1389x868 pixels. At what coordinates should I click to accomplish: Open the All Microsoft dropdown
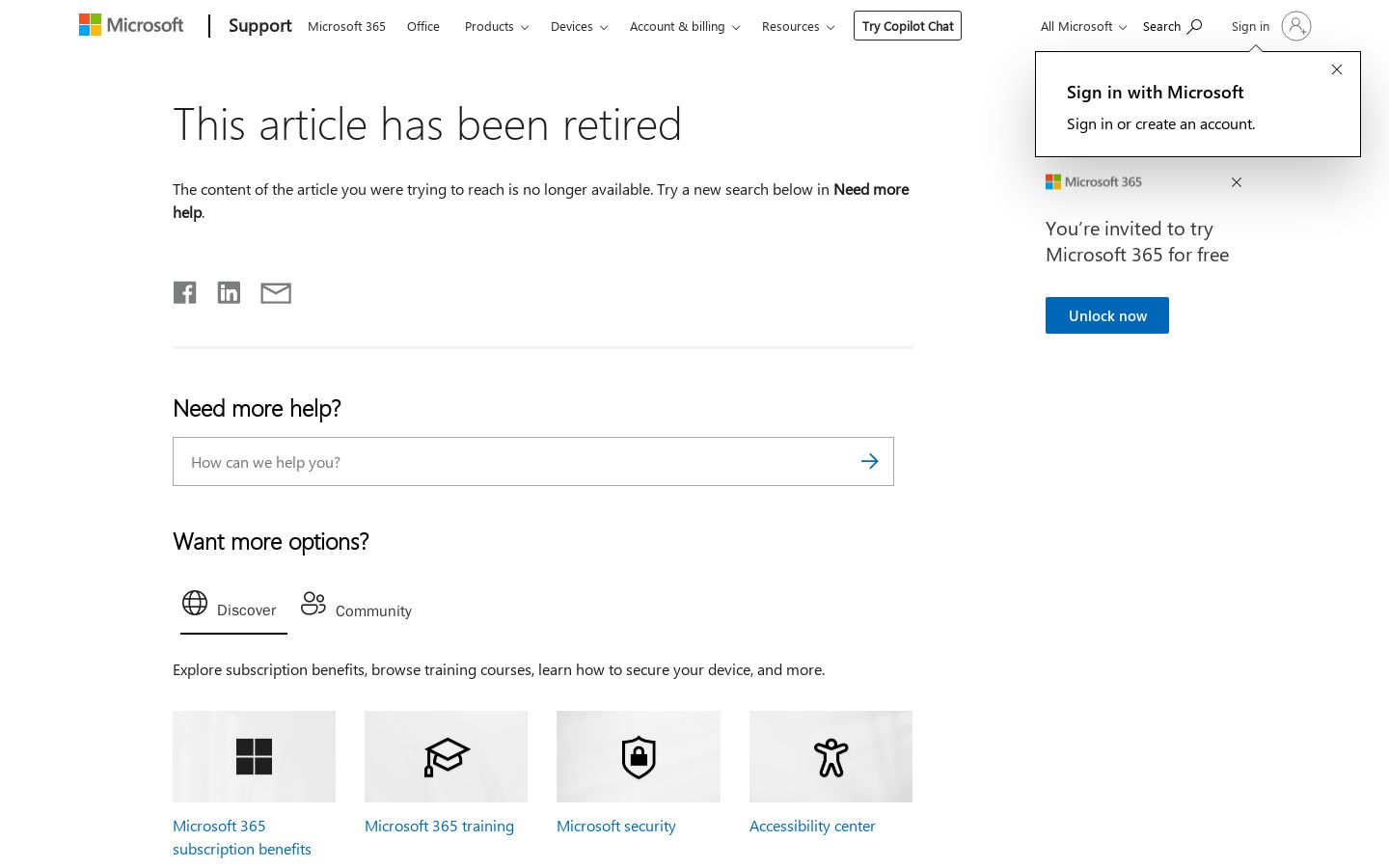pyautogui.click(x=1083, y=26)
